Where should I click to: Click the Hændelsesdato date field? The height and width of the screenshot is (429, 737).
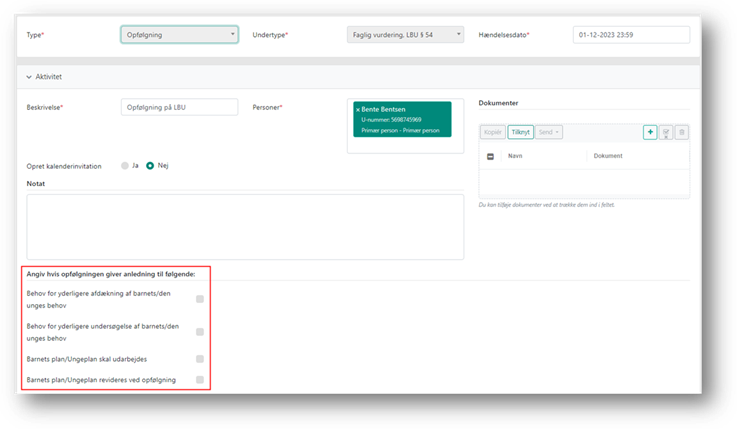pyautogui.click(x=632, y=35)
